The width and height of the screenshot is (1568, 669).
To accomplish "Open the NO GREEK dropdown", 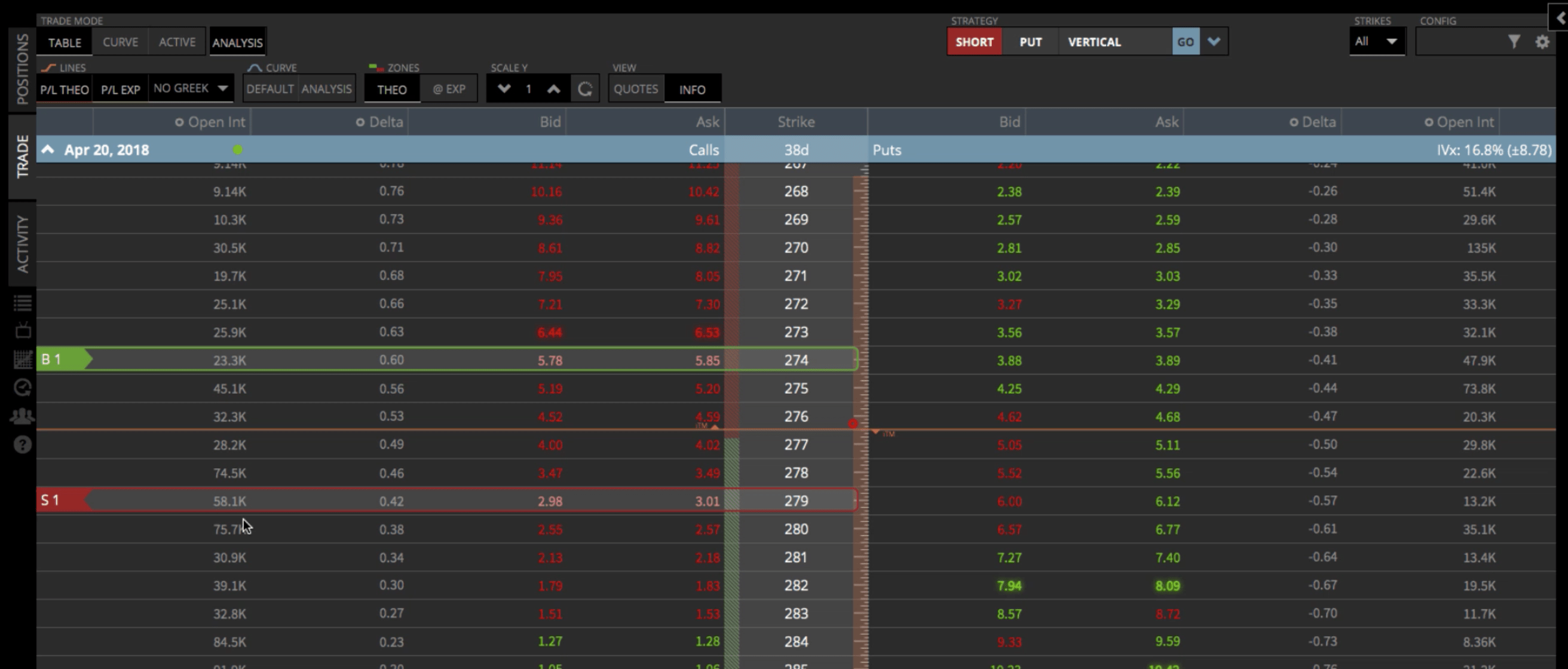I will point(191,88).
